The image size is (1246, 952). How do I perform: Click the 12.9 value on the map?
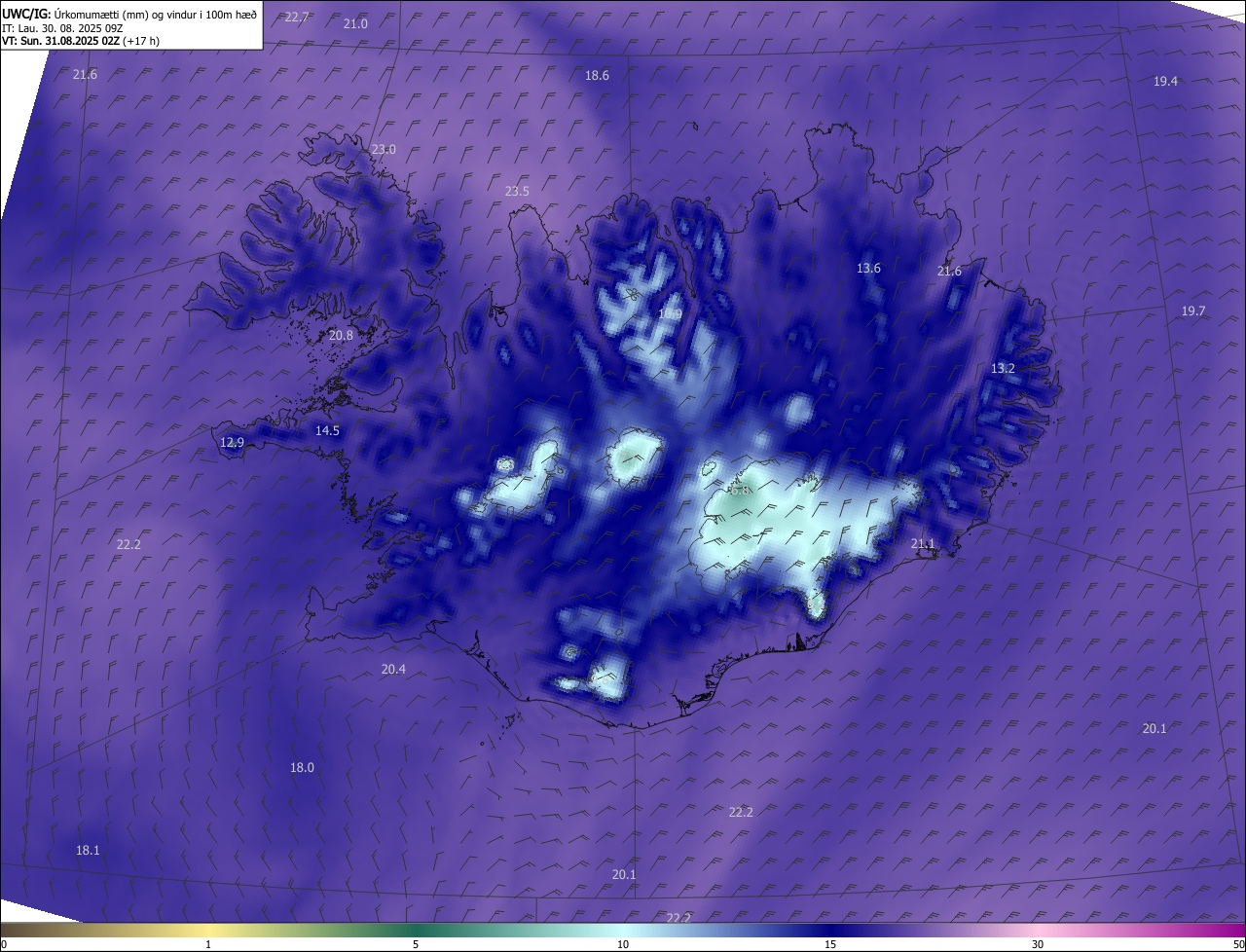232,442
